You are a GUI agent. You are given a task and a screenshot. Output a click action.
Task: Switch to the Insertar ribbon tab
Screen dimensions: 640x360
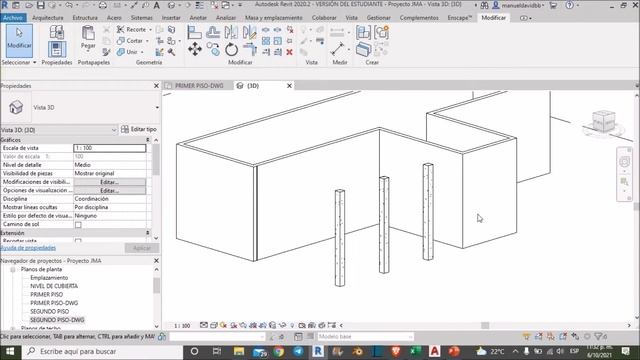point(171,18)
